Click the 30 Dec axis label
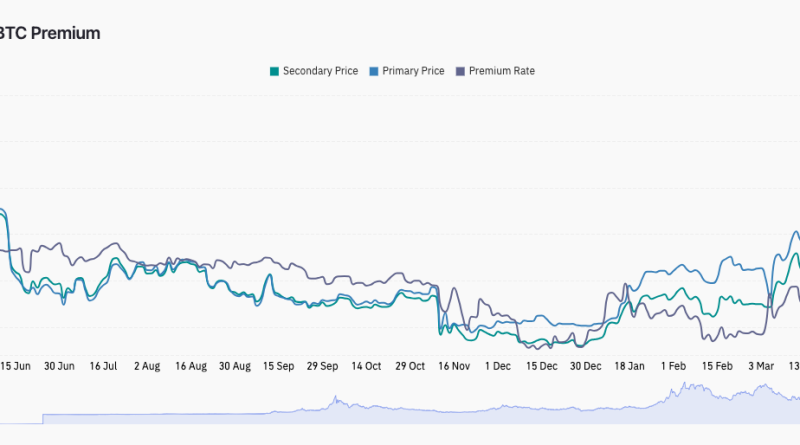Screen dimensions: 800x445 [586, 366]
